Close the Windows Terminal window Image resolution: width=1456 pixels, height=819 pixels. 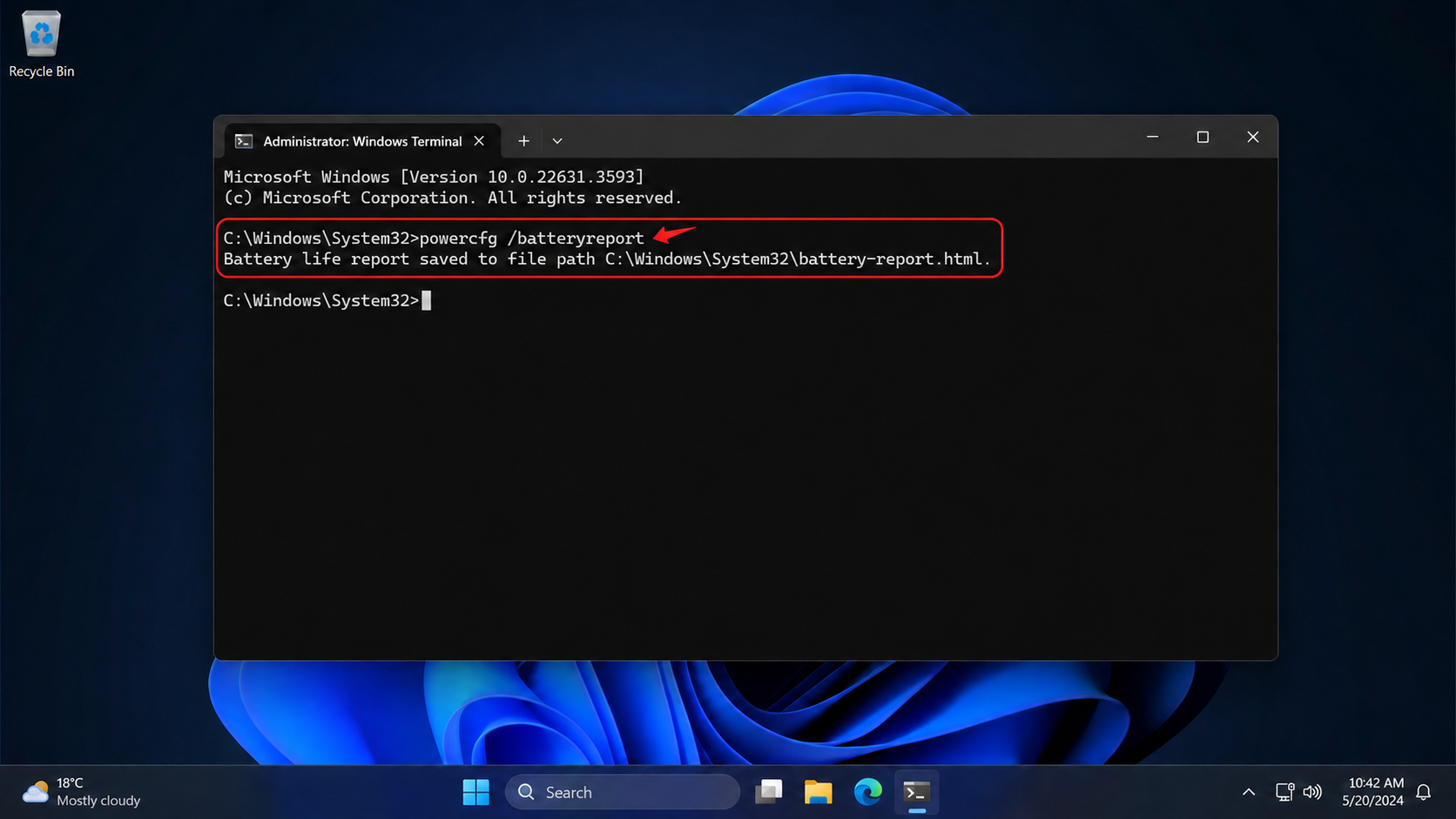1253,138
